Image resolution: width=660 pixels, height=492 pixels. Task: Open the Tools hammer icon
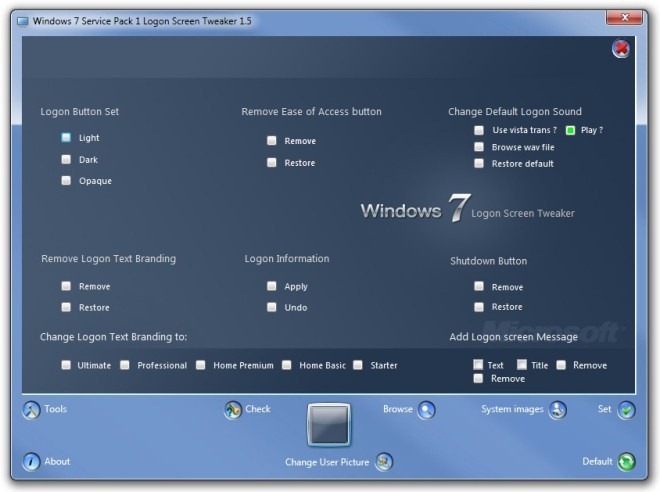click(32, 410)
